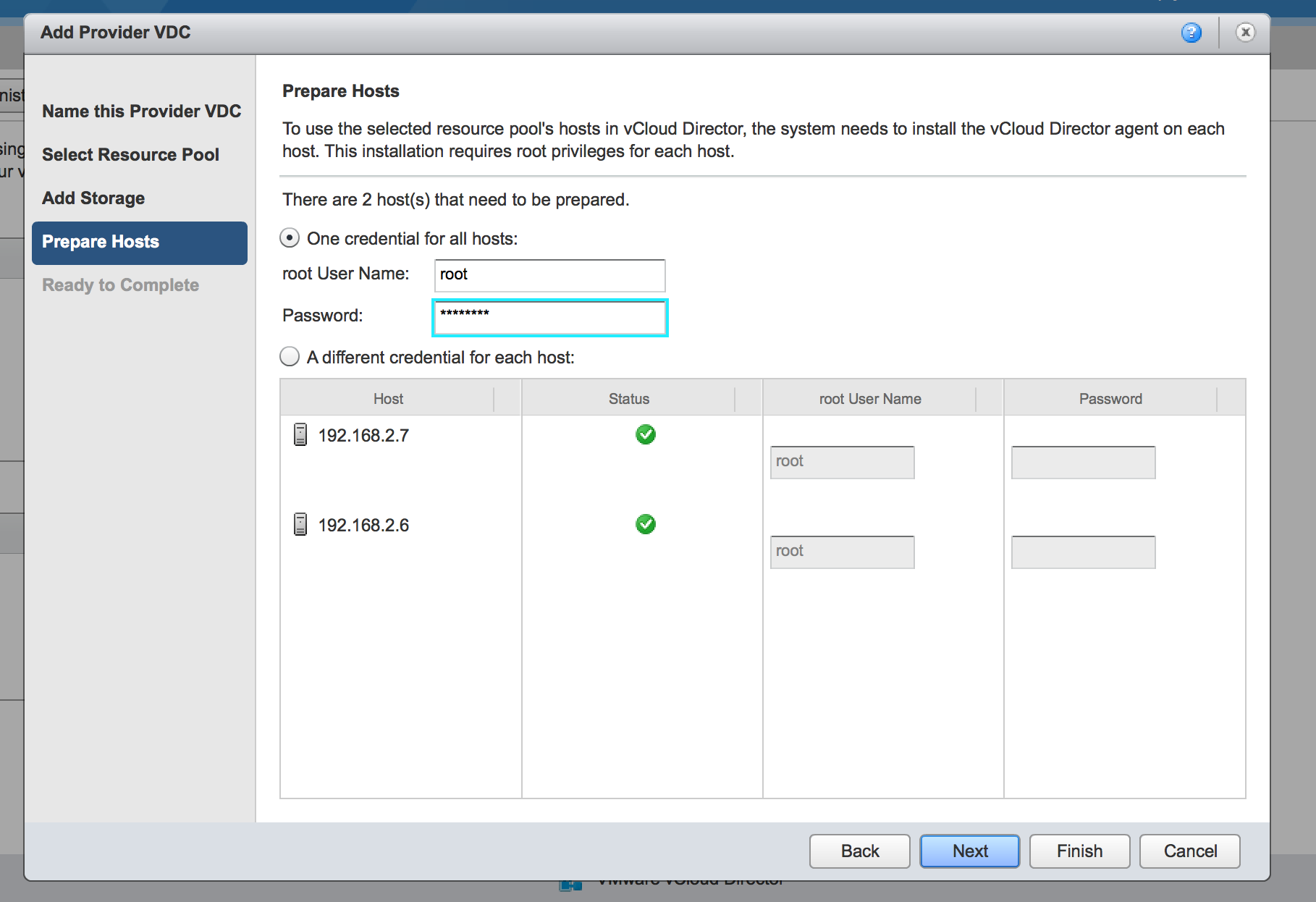The width and height of the screenshot is (1316, 902).
Task: Switch to the Add Storage step
Action: tap(93, 198)
